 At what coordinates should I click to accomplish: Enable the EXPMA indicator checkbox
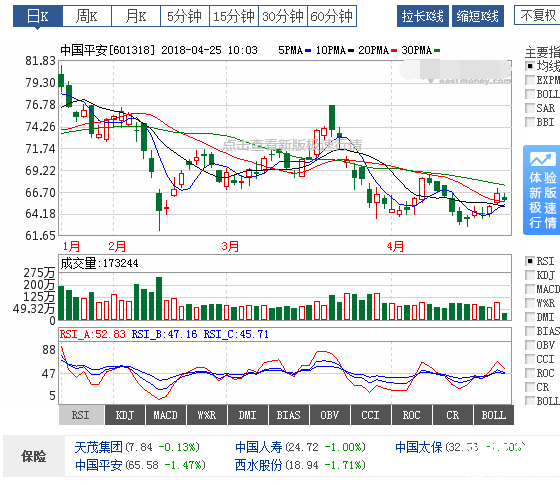click(x=530, y=80)
